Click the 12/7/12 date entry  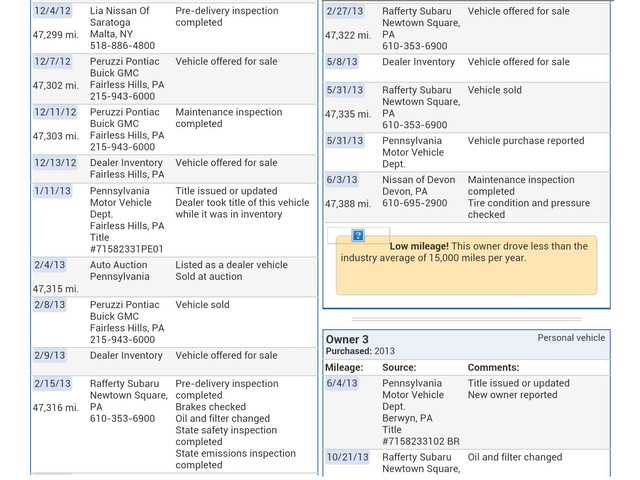point(52,62)
